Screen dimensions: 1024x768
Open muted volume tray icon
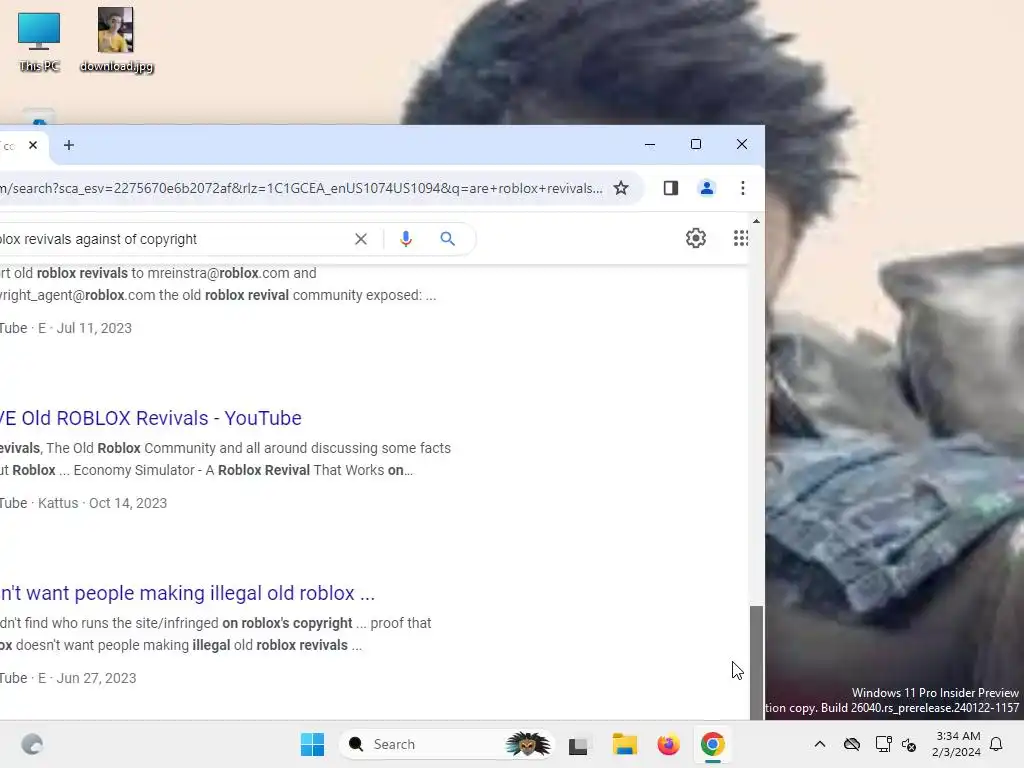point(909,744)
